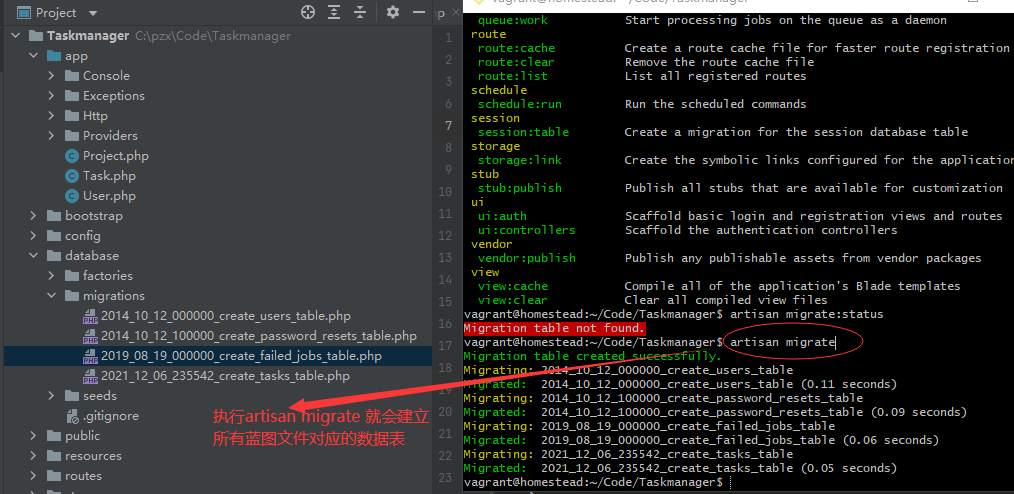Click 'artisan migrate:status' command text in terminal

[806, 314]
